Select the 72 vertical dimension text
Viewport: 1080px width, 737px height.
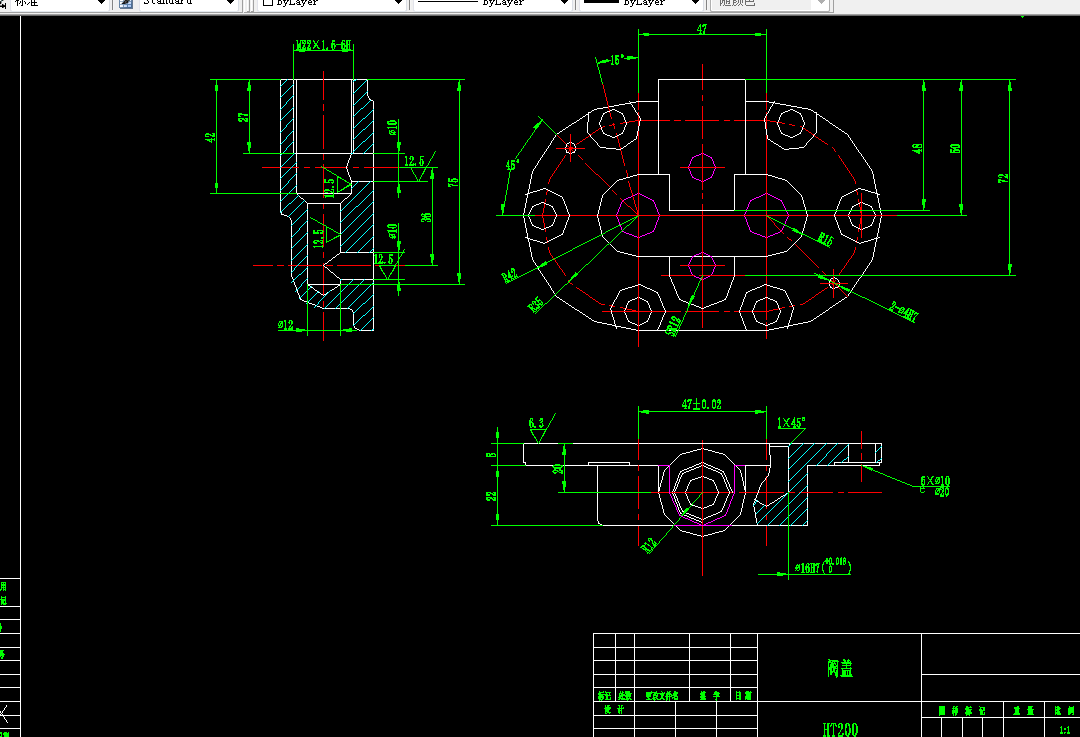[1003, 178]
